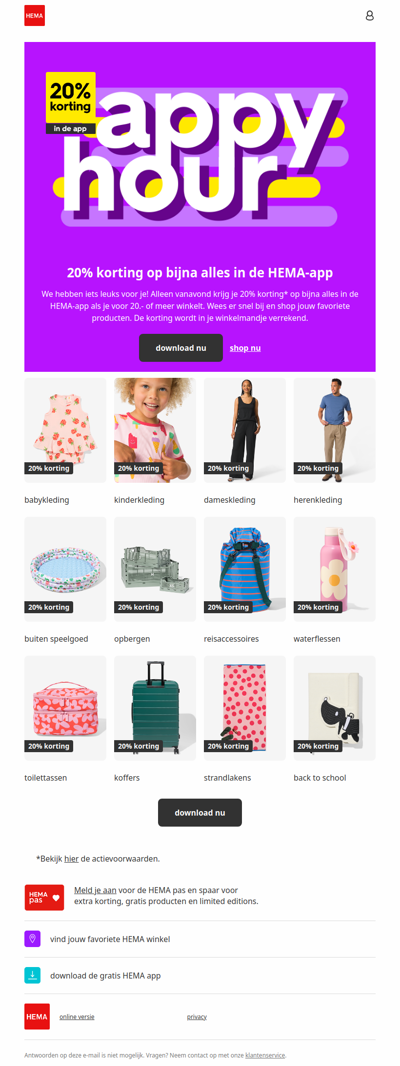Open the 'hier' actievoorwaarden link
The width and height of the screenshot is (400, 1066).
(71, 859)
